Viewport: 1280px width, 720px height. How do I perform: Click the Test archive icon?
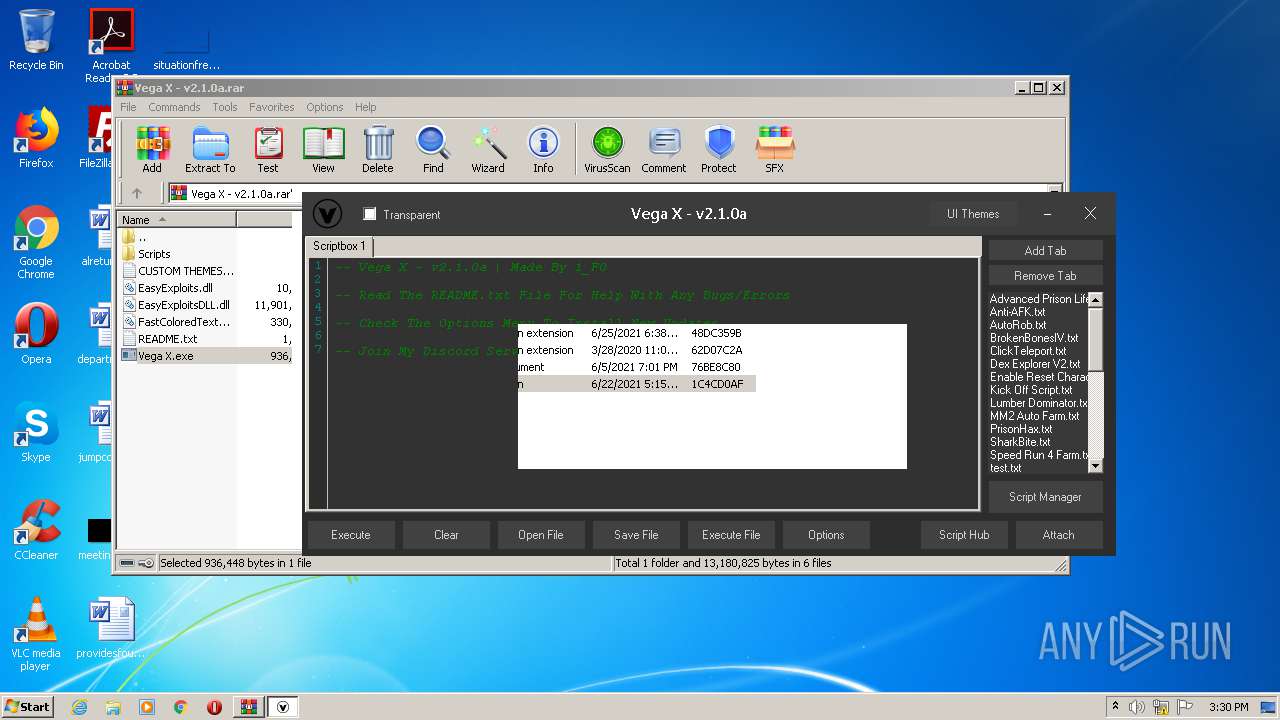(x=268, y=150)
